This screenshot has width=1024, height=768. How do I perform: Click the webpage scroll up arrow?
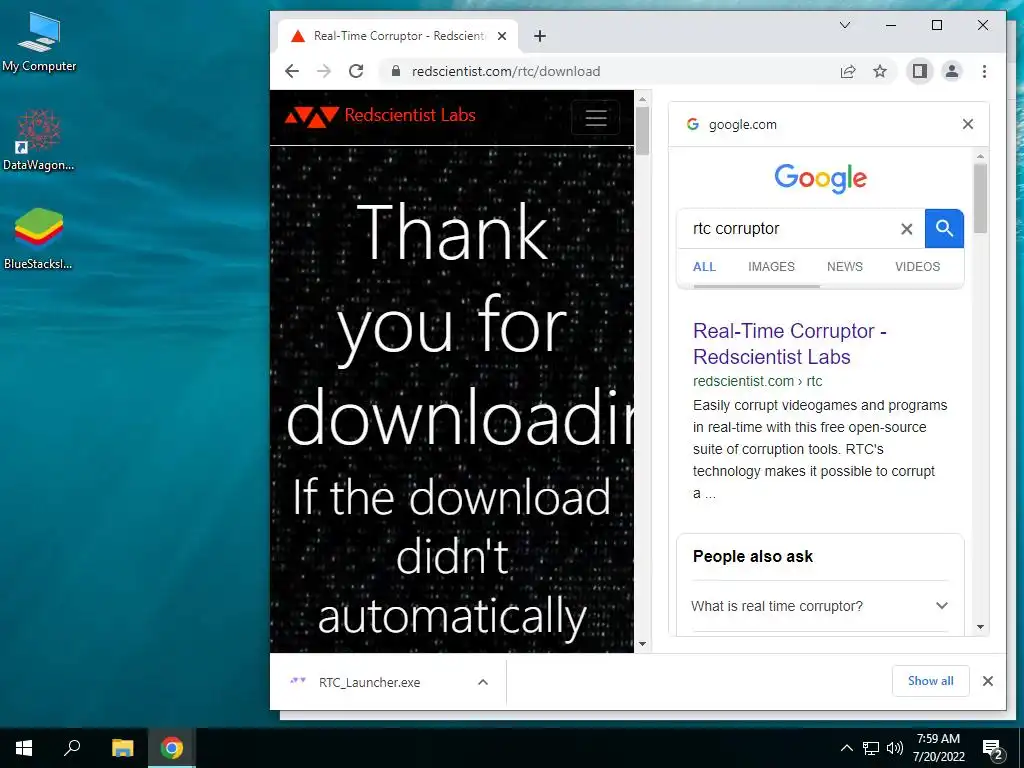pyautogui.click(x=642, y=99)
